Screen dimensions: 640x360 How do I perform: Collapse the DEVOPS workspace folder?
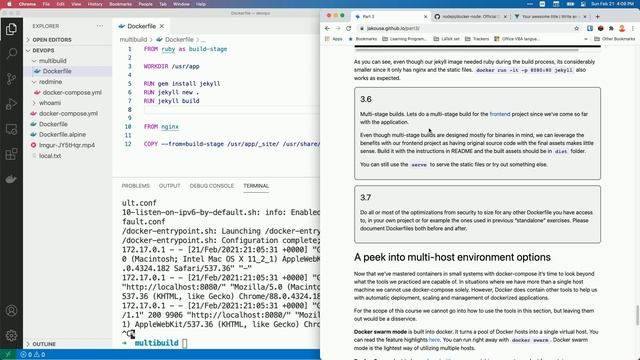pos(43,50)
